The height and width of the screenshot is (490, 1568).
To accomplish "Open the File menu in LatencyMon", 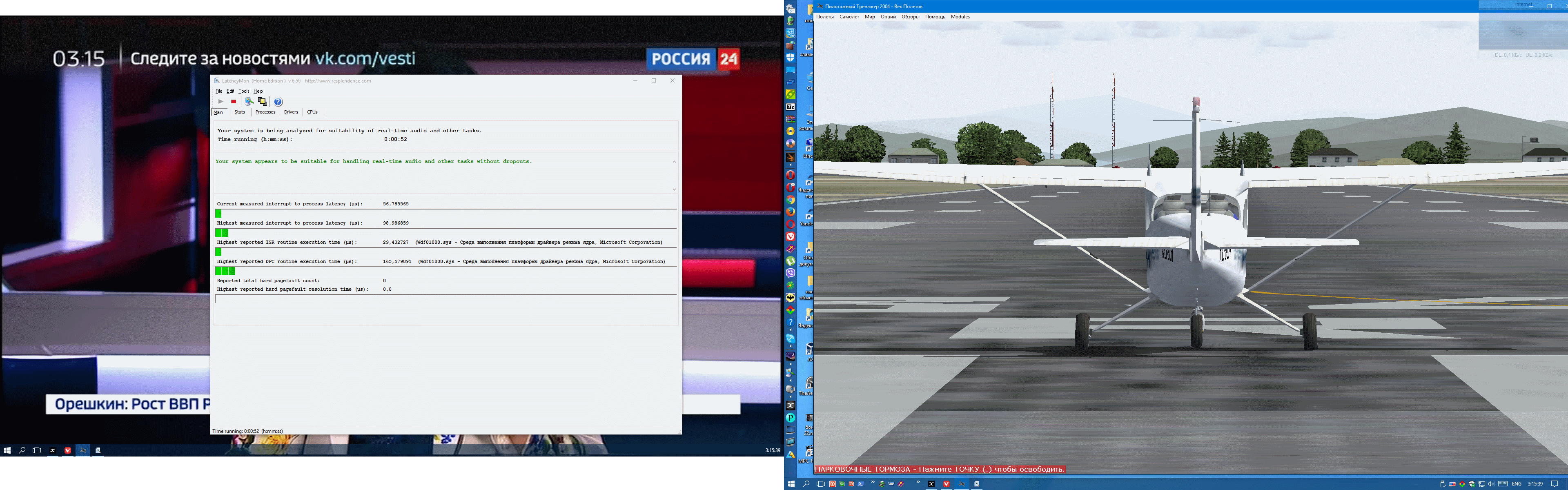I will (218, 91).
